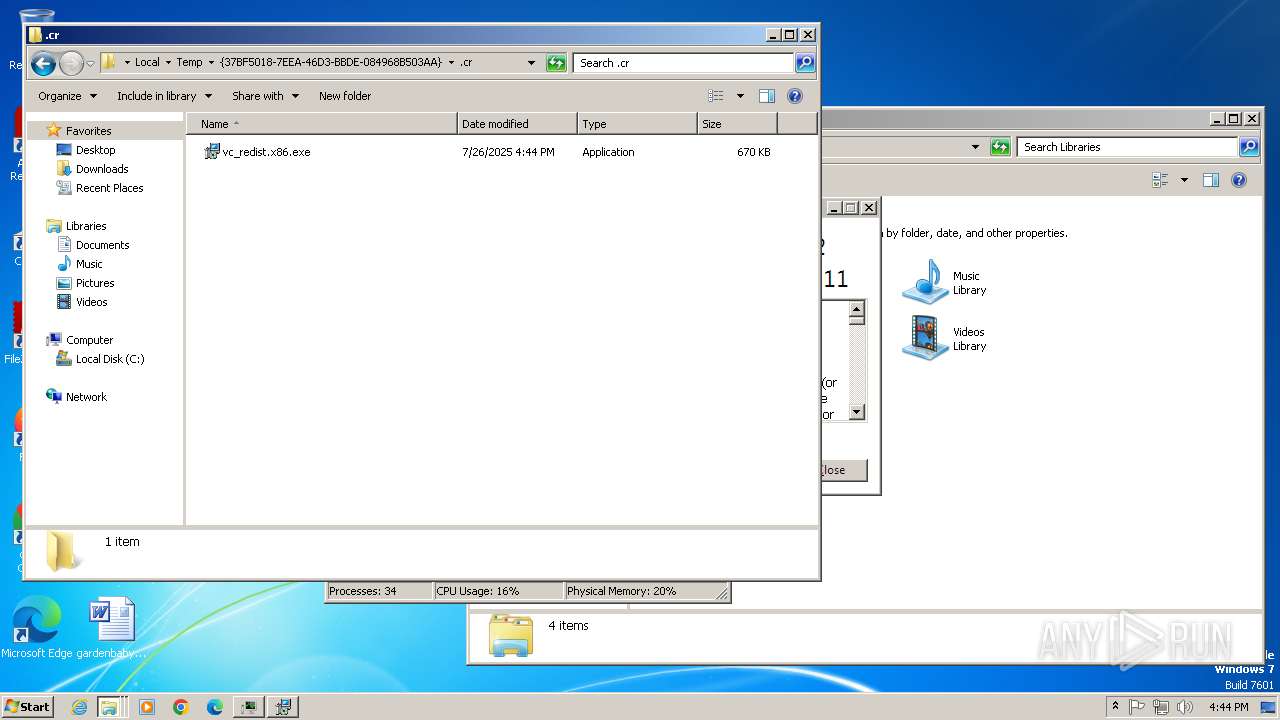Select Computer in the navigation pane
This screenshot has height=720, width=1280.
point(89,340)
